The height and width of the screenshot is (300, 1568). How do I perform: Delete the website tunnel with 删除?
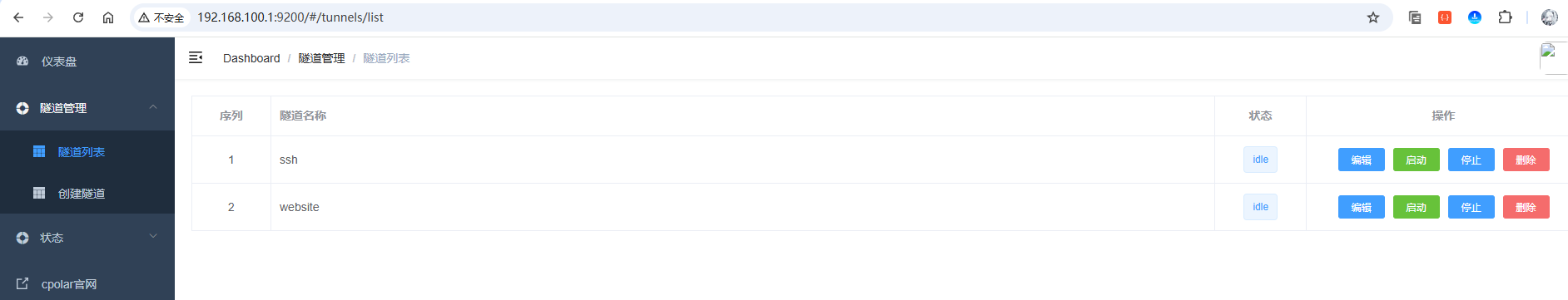click(x=1526, y=207)
